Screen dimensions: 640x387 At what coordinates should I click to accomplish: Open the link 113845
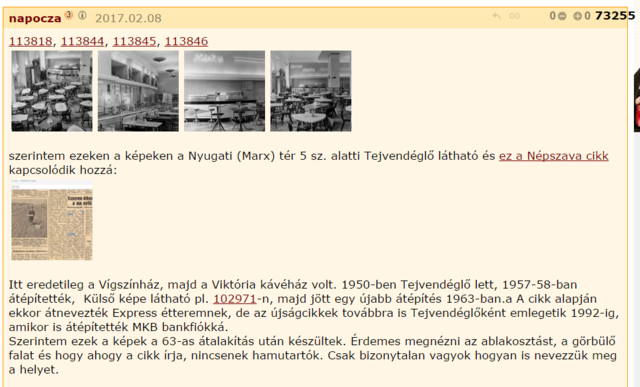[x=134, y=41]
